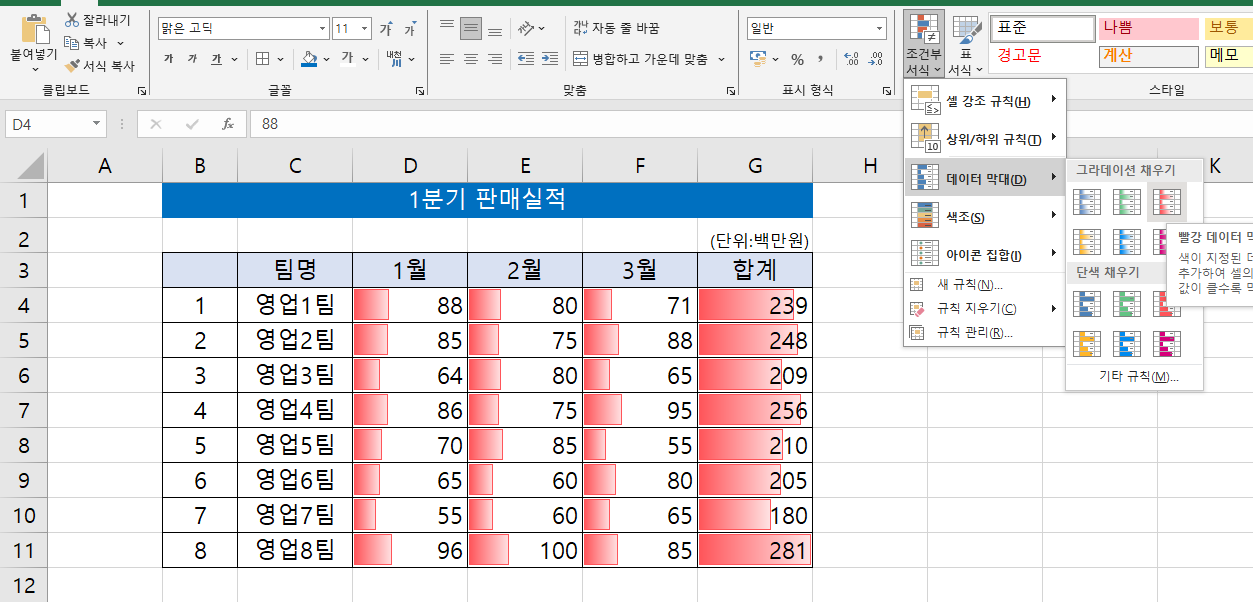Apply green gradient data bar
This screenshot has height=602, width=1253.
click(x=1127, y=203)
